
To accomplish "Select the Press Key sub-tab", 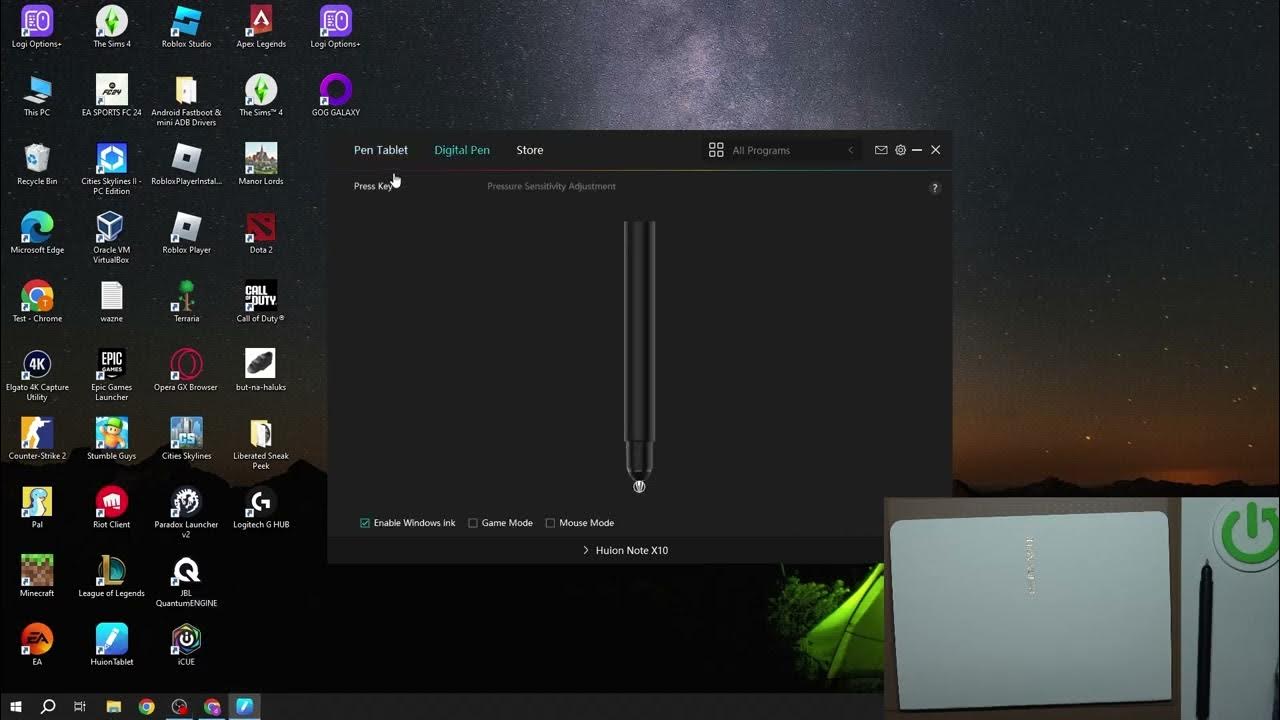I will tap(374, 186).
